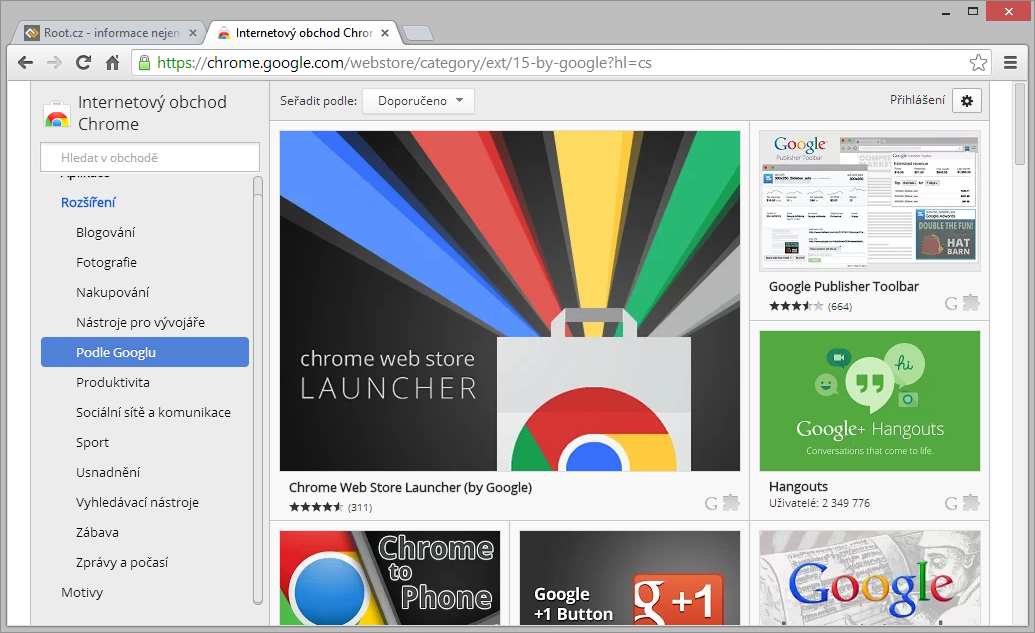Open the Chrome menu hamburger icon
Viewport: 1035px width, 633px height.
tap(1012, 62)
